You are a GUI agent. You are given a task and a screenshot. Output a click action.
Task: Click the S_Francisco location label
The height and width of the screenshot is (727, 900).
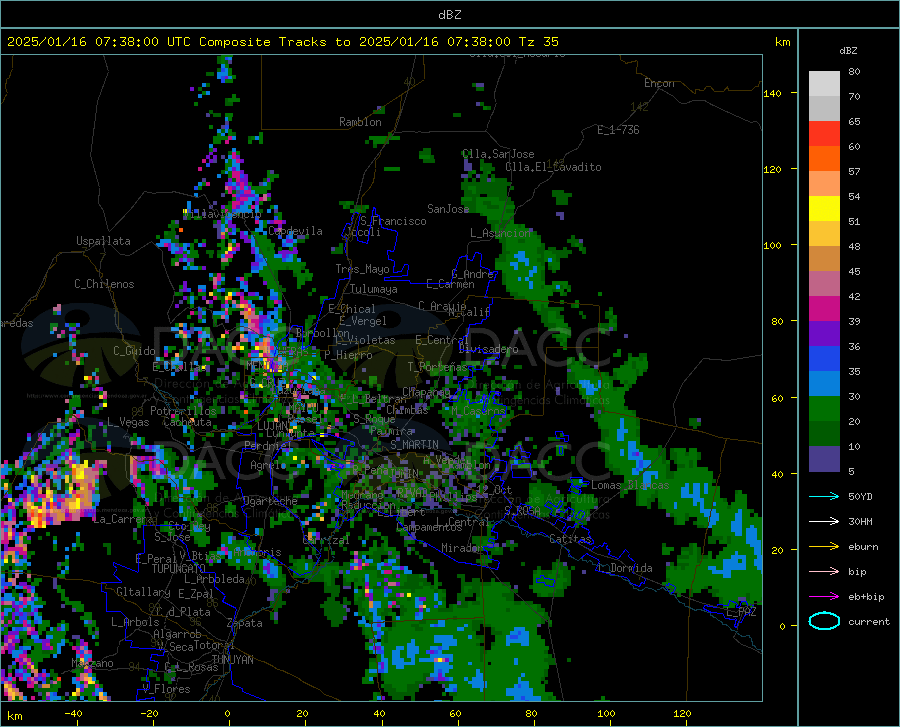click(x=393, y=221)
